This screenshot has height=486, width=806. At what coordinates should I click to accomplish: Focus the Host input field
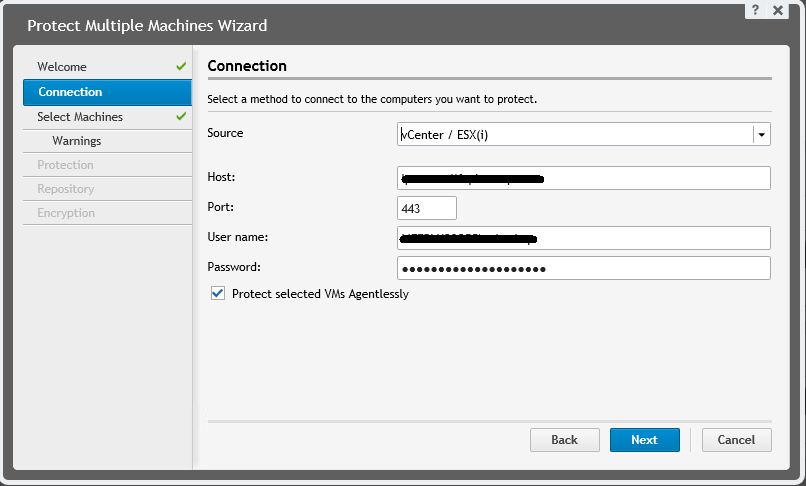click(583, 178)
